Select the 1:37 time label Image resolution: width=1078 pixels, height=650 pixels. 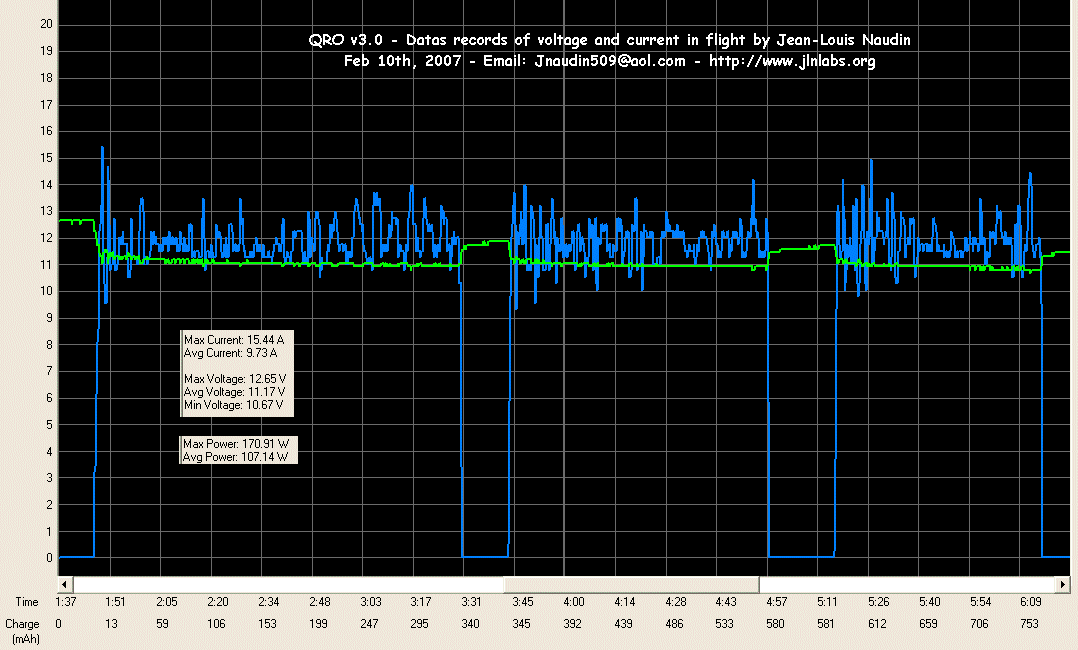click(x=65, y=602)
